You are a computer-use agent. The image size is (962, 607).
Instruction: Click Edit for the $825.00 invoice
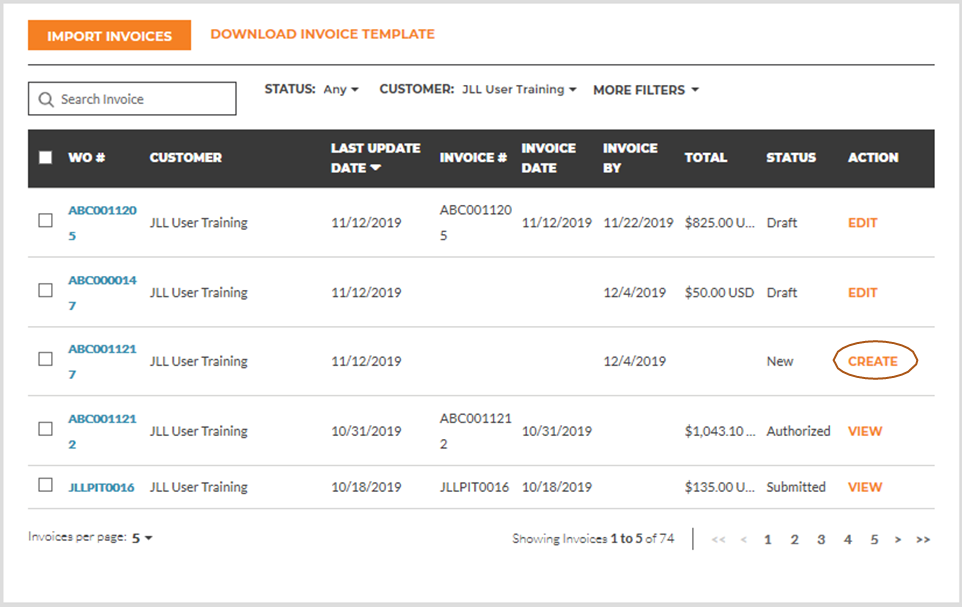click(863, 223)
